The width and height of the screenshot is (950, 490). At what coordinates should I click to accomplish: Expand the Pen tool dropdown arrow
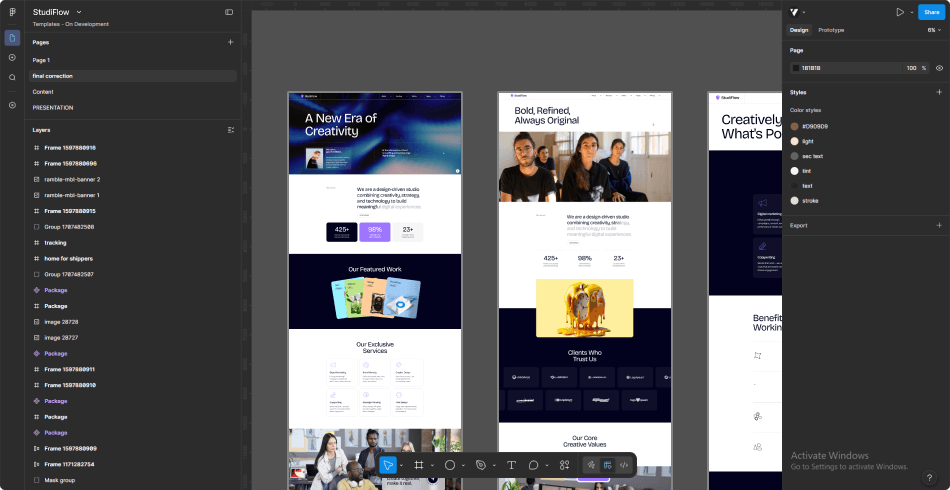point(494,466)
